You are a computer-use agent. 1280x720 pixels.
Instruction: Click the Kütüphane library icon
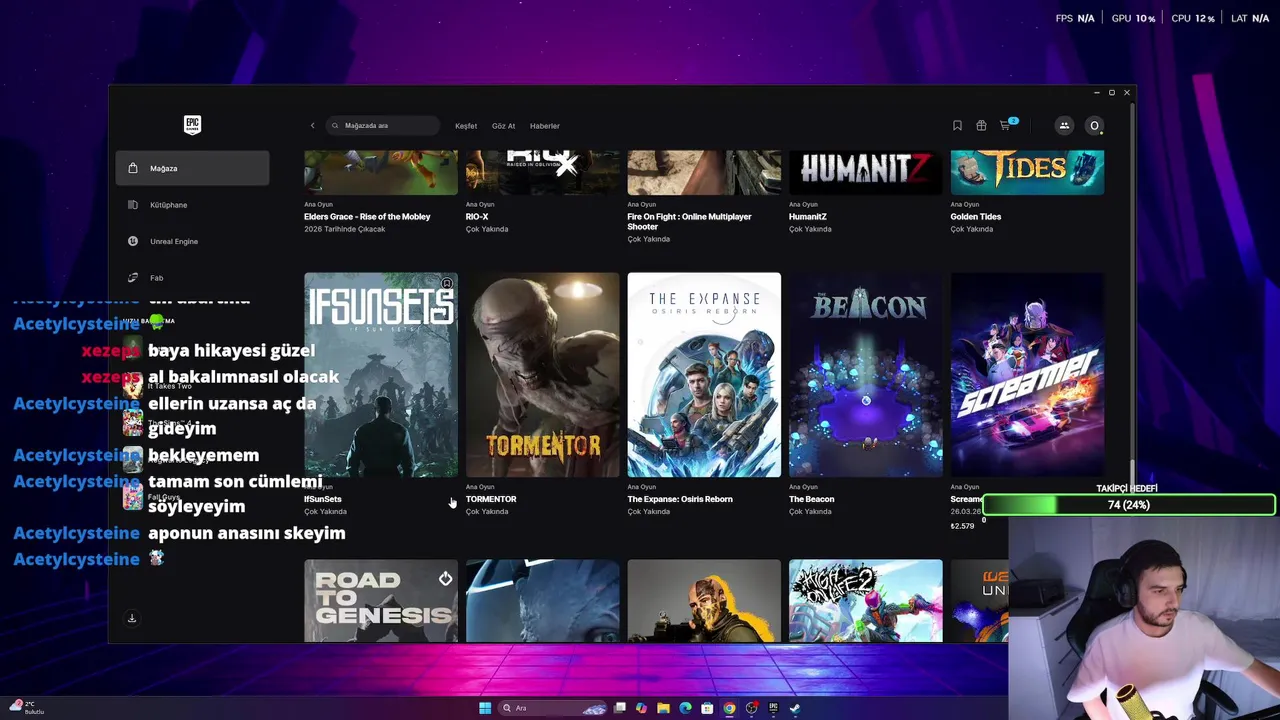133,205
